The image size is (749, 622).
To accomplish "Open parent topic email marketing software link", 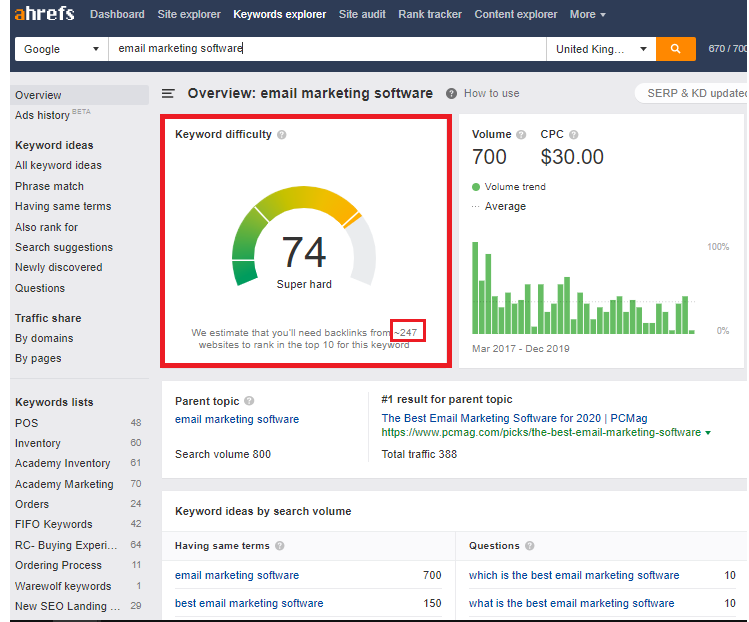I will [237, 419].
